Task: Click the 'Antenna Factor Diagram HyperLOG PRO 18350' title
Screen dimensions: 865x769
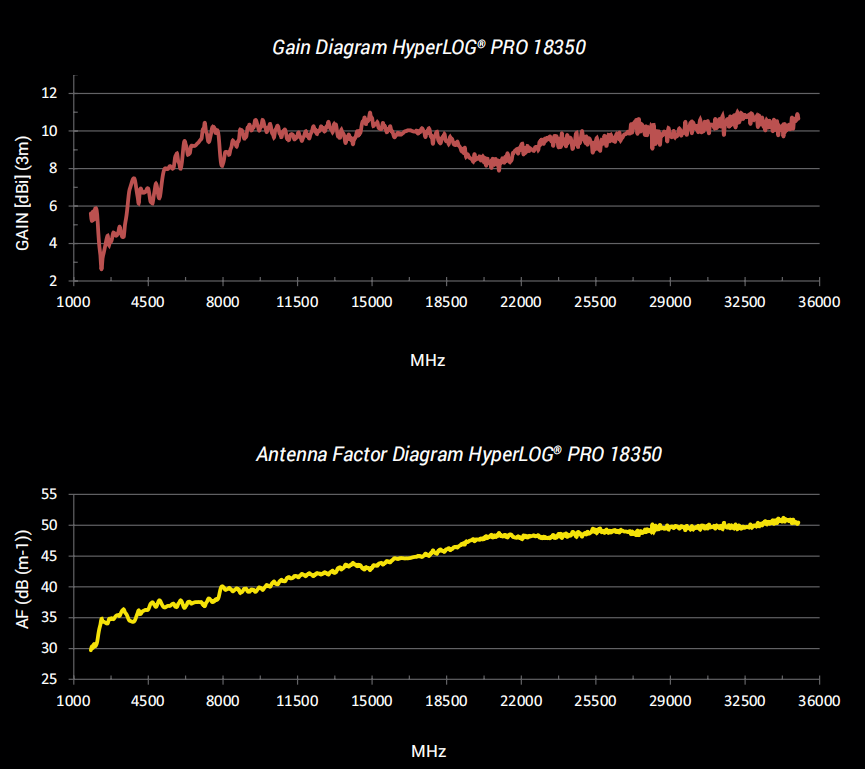Action: (459, 455)
